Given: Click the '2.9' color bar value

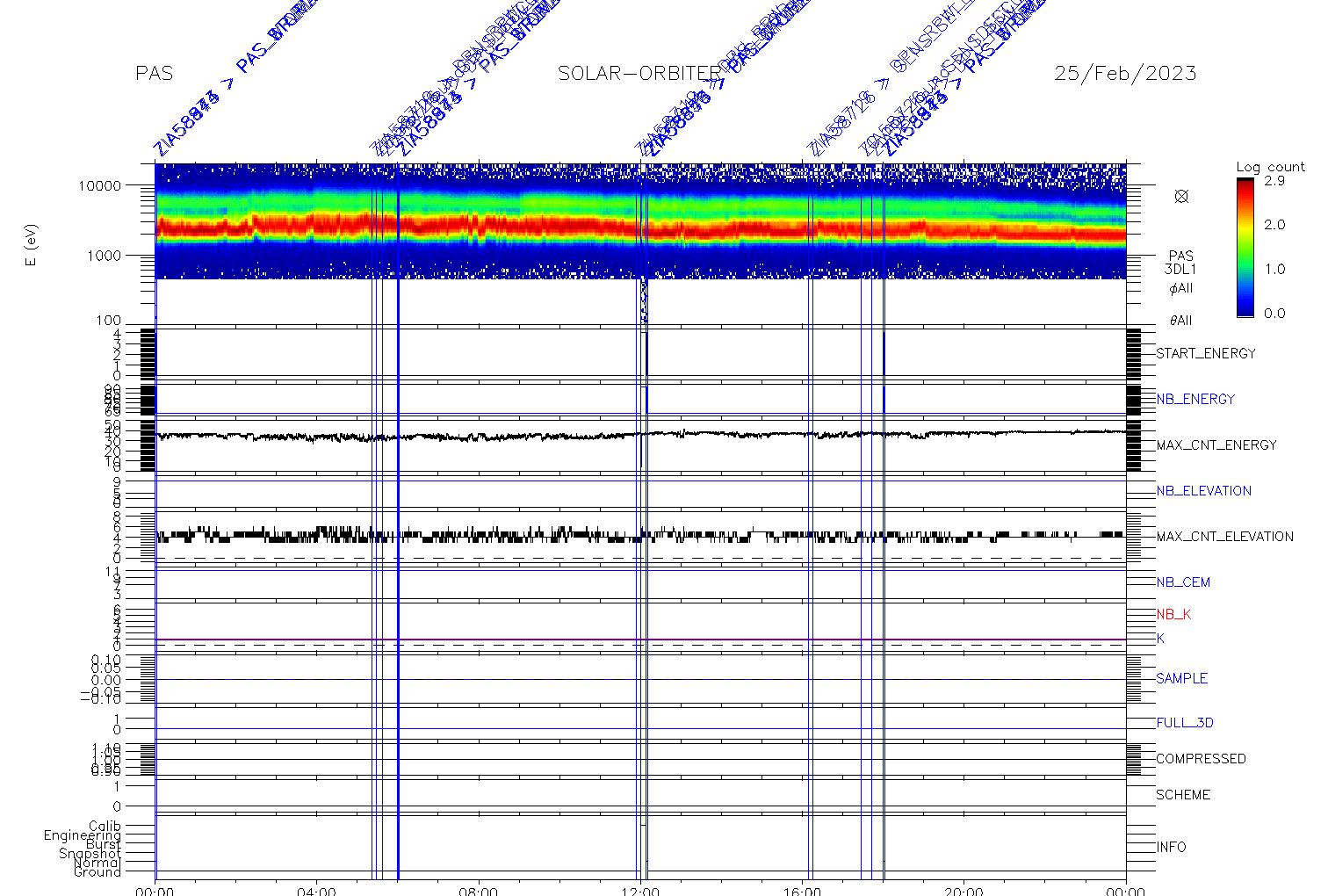Looking at the screenshot, I should 1274,180.
